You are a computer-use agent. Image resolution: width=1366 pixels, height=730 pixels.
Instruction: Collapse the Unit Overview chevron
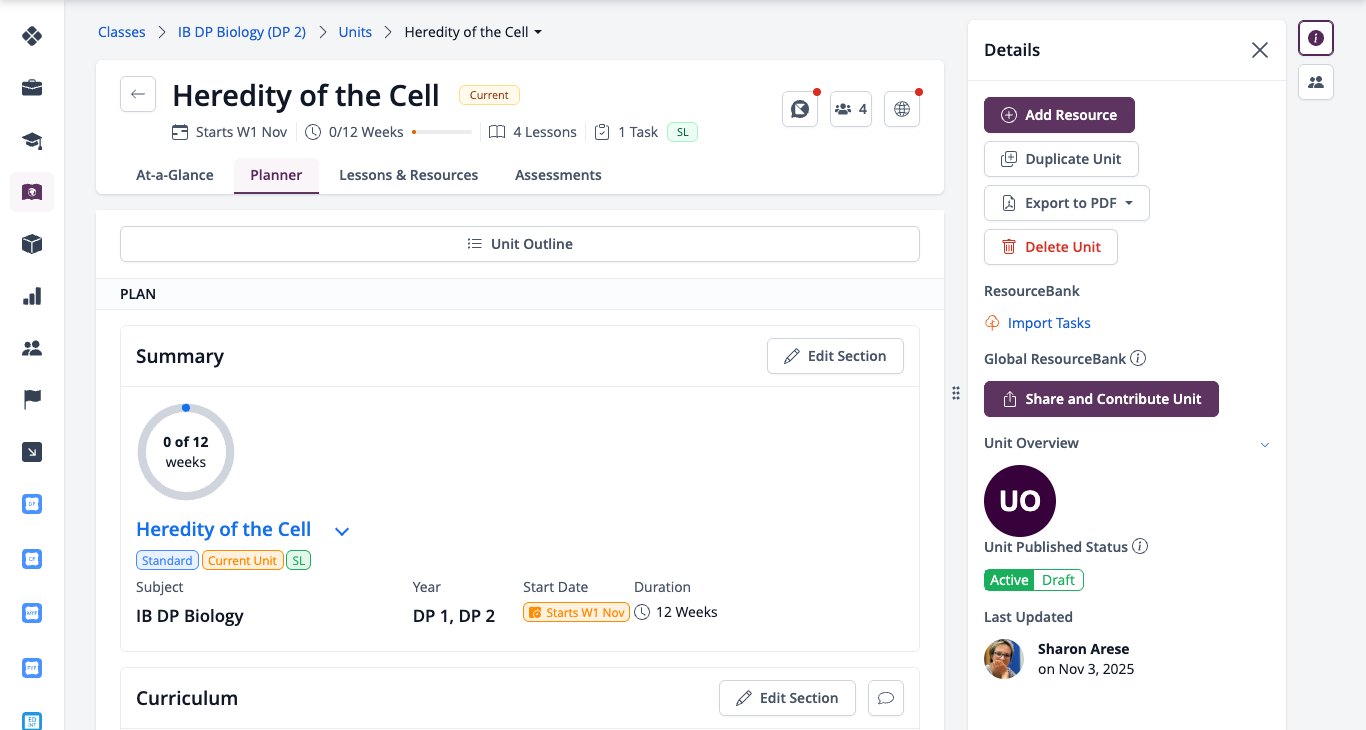(1264, 444)
